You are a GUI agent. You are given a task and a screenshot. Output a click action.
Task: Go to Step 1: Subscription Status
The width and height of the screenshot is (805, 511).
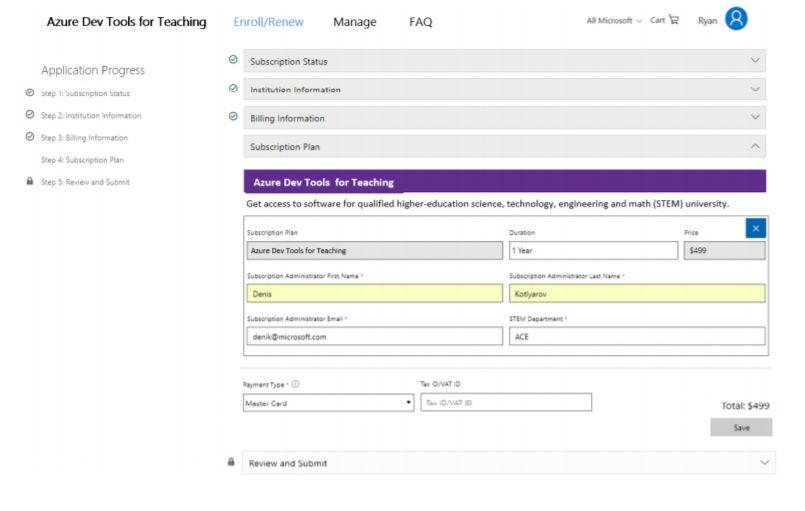[x=85, y=93]
